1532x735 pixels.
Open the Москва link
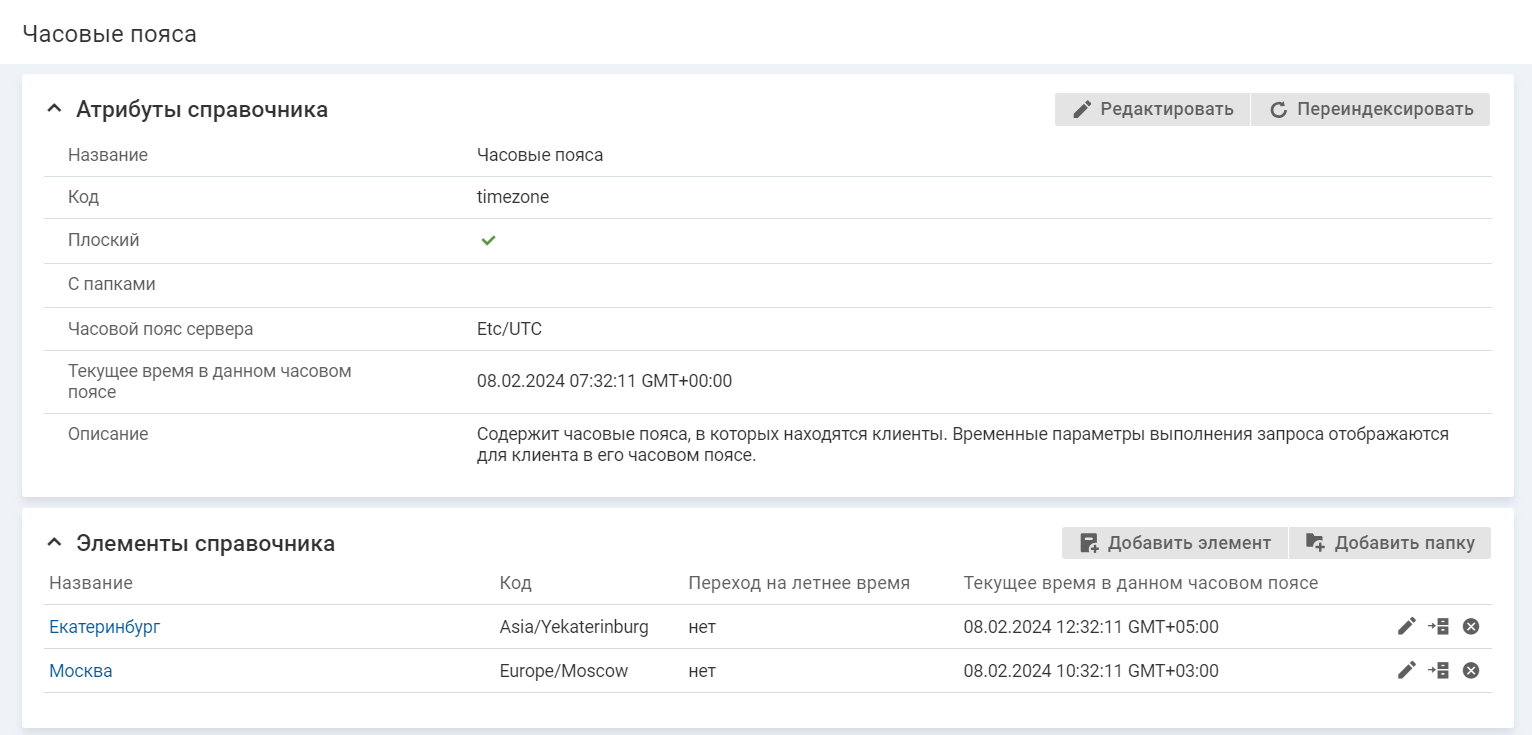[x=81, y=671]
